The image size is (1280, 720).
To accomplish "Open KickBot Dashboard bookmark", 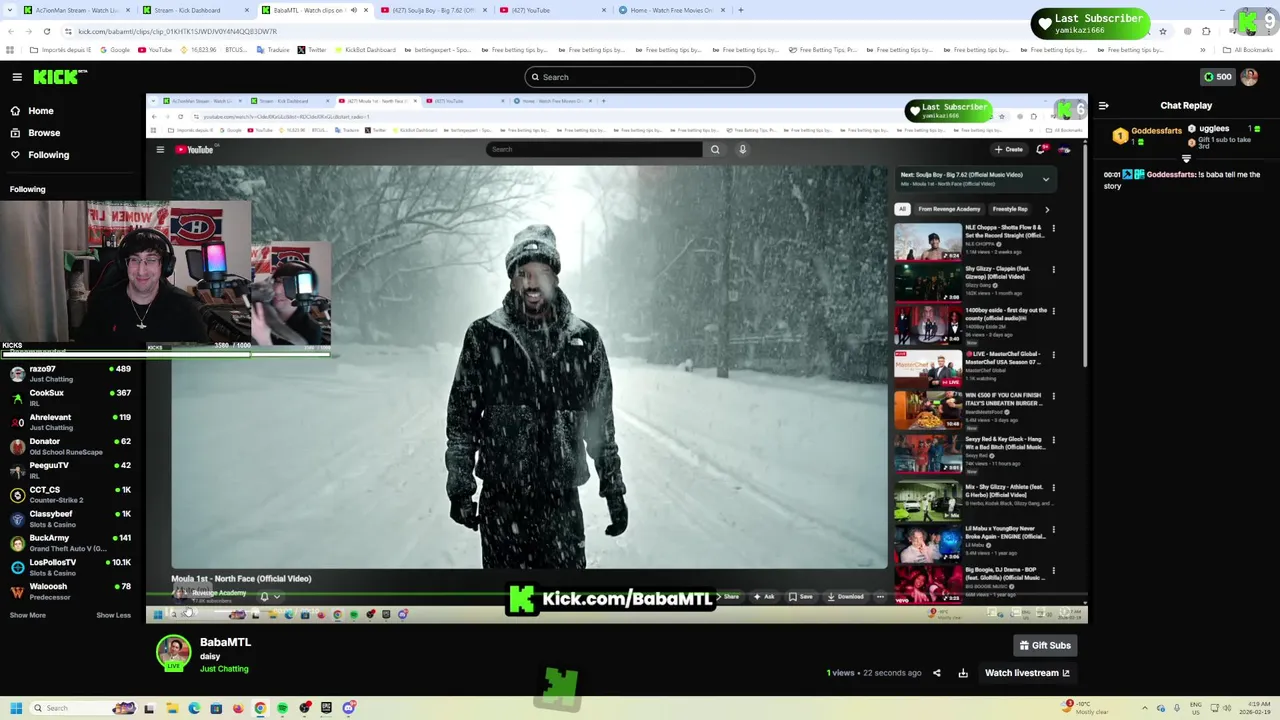I will tap(365, 50).
